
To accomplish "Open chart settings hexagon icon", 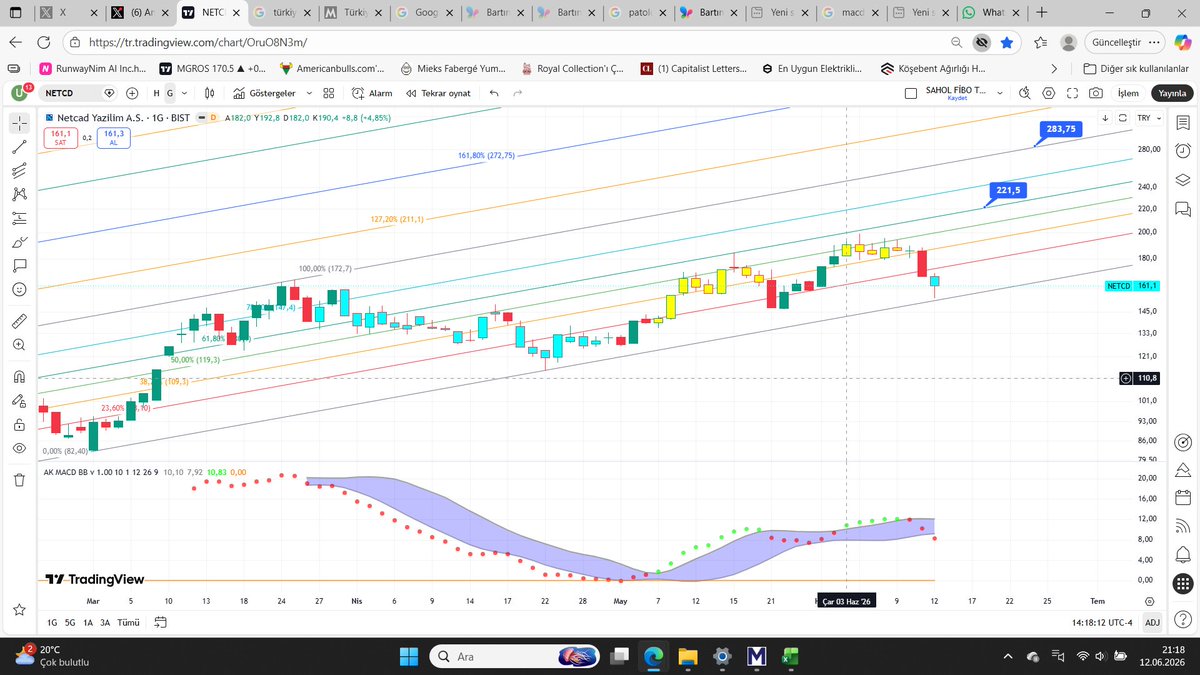I will tap(1049, 92).
